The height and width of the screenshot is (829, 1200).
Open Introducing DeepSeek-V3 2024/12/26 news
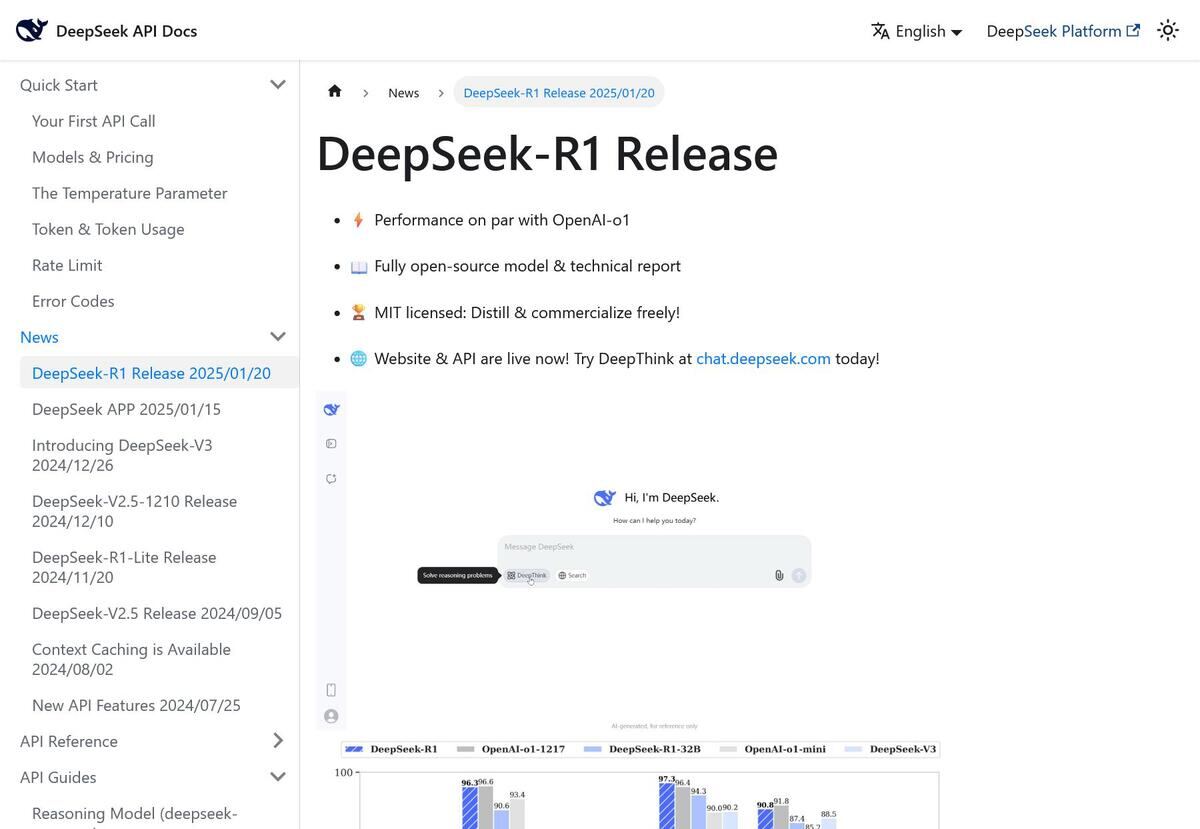coord(122,455)
